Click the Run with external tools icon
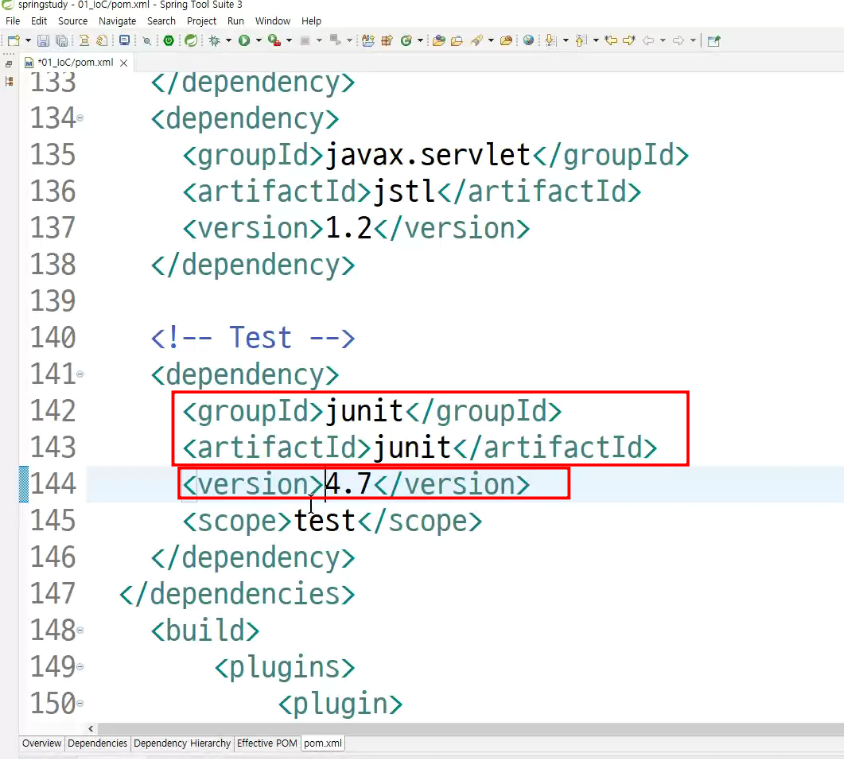The height and width of the screenshot is (759, 844). click(x=275, y=40)
